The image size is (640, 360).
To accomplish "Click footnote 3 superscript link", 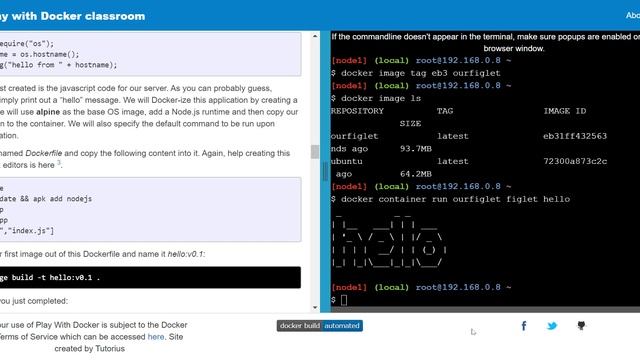I will pyautogui.click(x=59, y=163).
